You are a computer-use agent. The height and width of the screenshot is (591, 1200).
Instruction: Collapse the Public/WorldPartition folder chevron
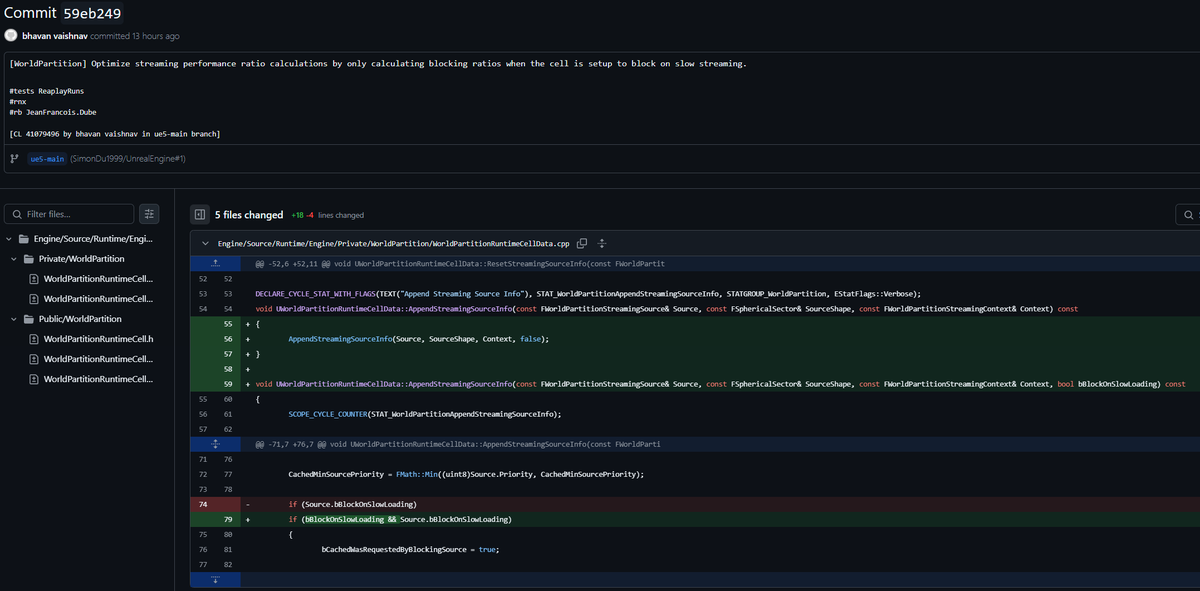(14, 319)
